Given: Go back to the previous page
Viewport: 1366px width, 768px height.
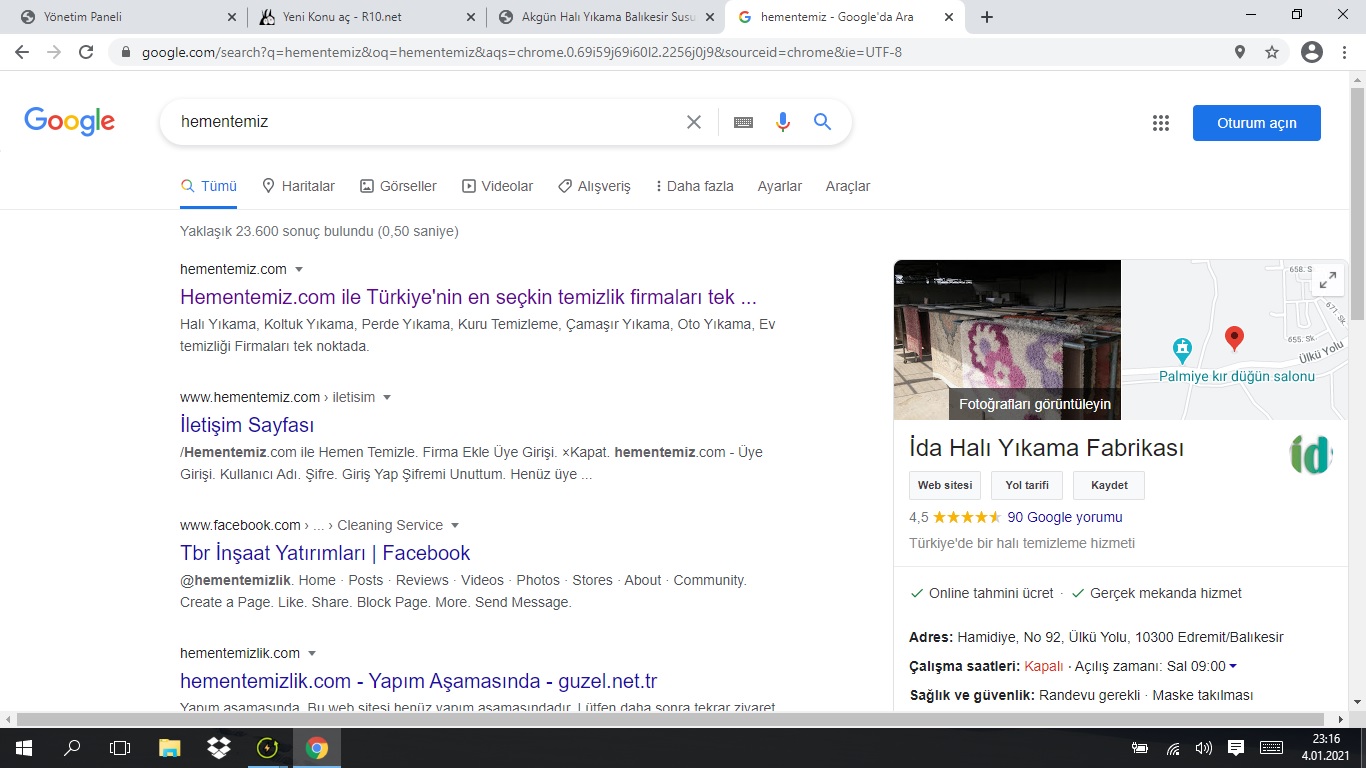Looking at the screenshot, I should pyautogui.click(x=23, y=52).
